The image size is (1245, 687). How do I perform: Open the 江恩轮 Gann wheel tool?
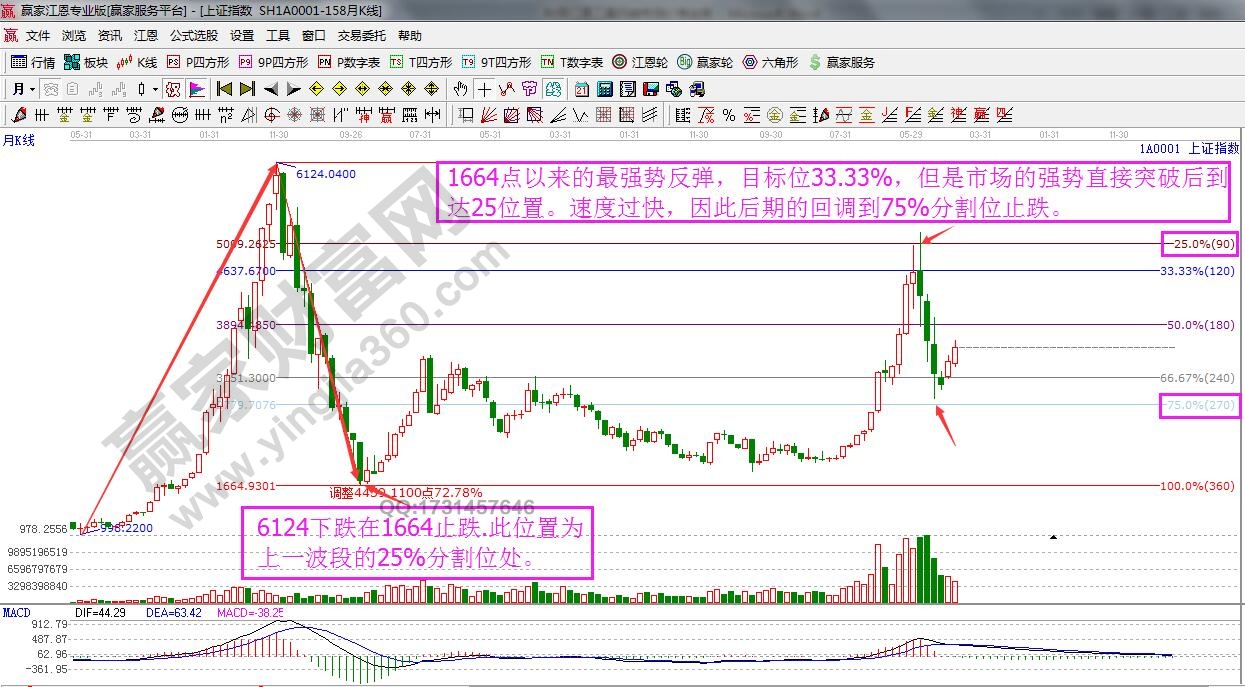point(618,61)
